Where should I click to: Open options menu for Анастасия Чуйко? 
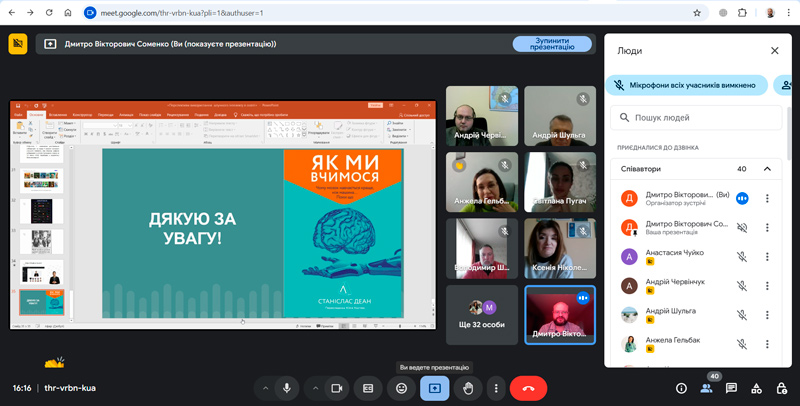[x=767, y=256]
